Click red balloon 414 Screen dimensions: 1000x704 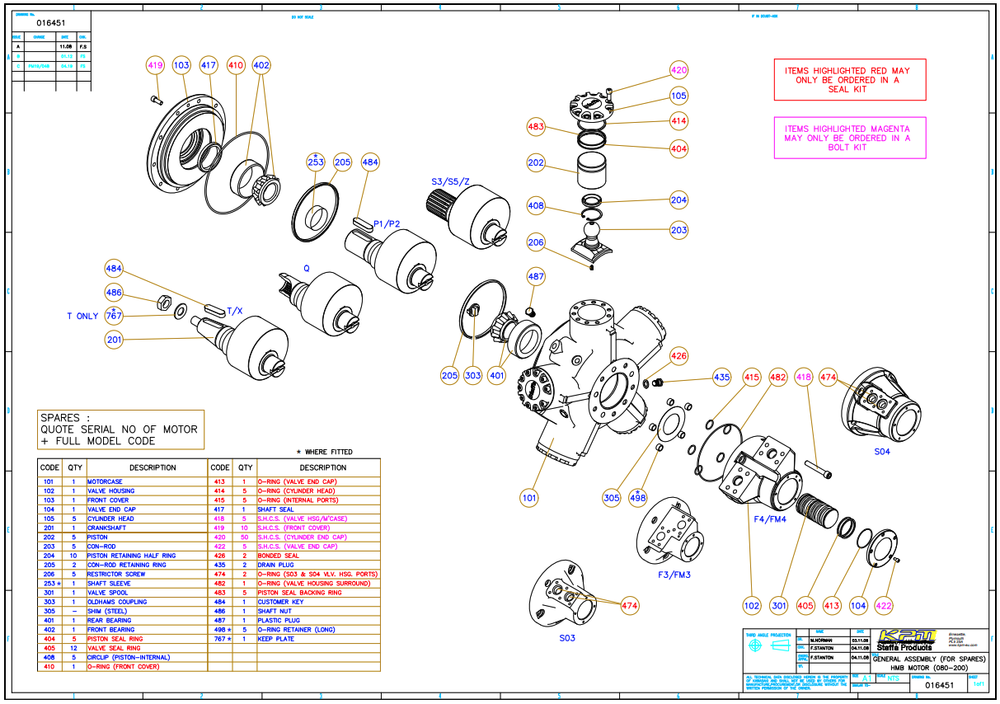[679, 121]
